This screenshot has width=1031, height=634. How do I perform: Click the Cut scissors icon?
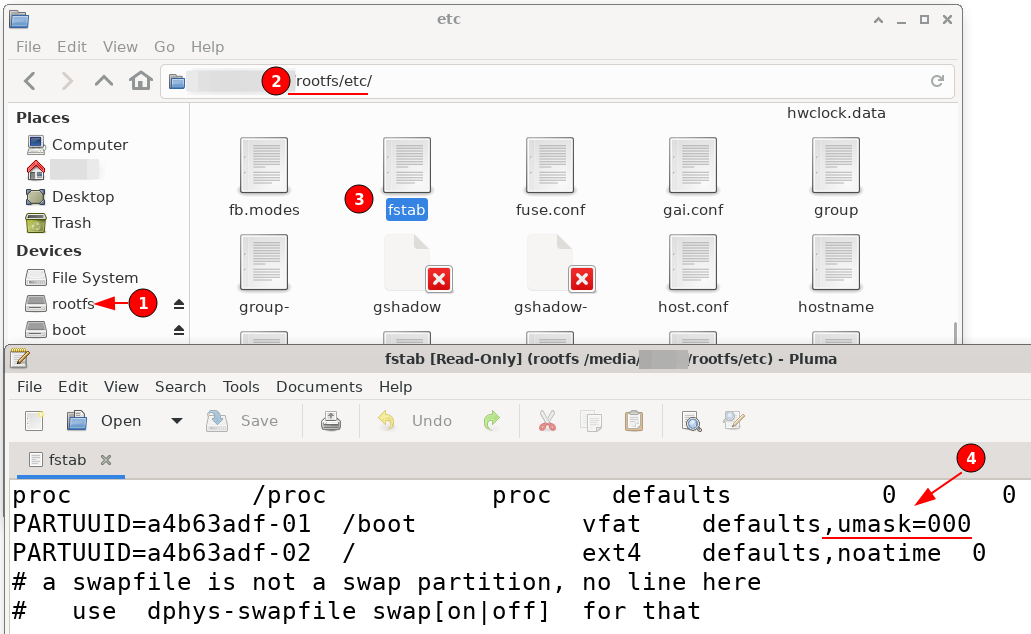point(547,420)
